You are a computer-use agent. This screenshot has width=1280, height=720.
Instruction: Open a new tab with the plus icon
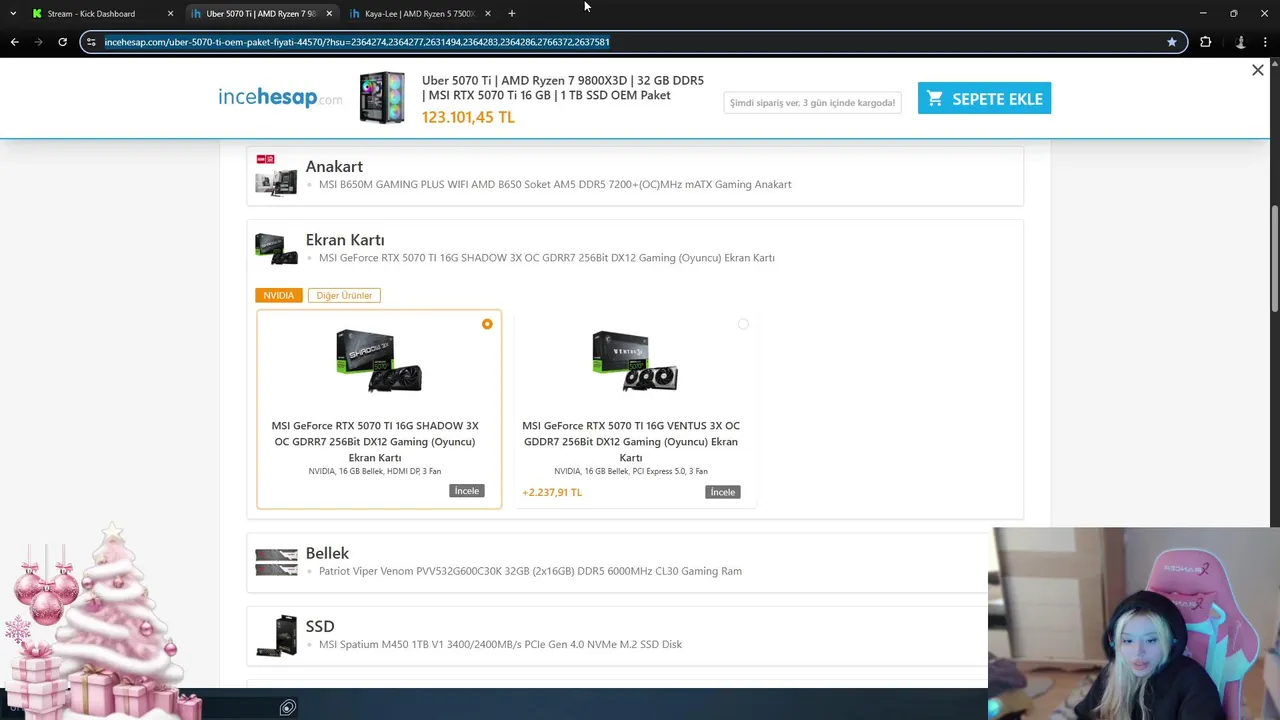coord(511,13)
